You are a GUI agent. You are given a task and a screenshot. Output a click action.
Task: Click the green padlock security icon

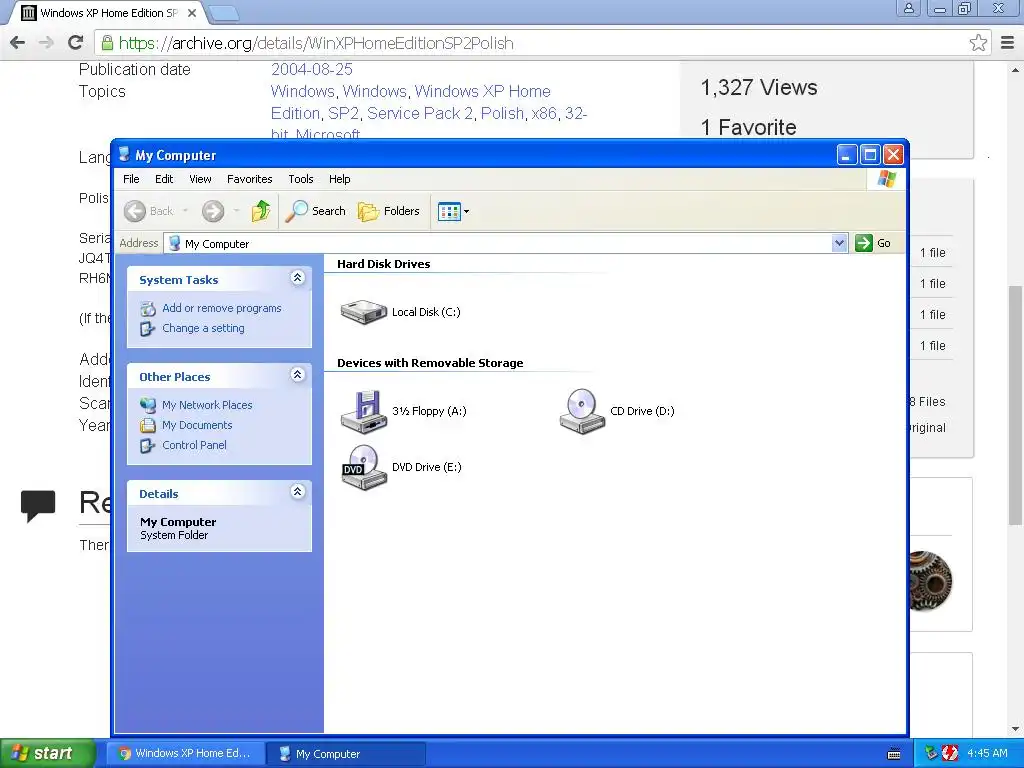click(x=107, y=43)
